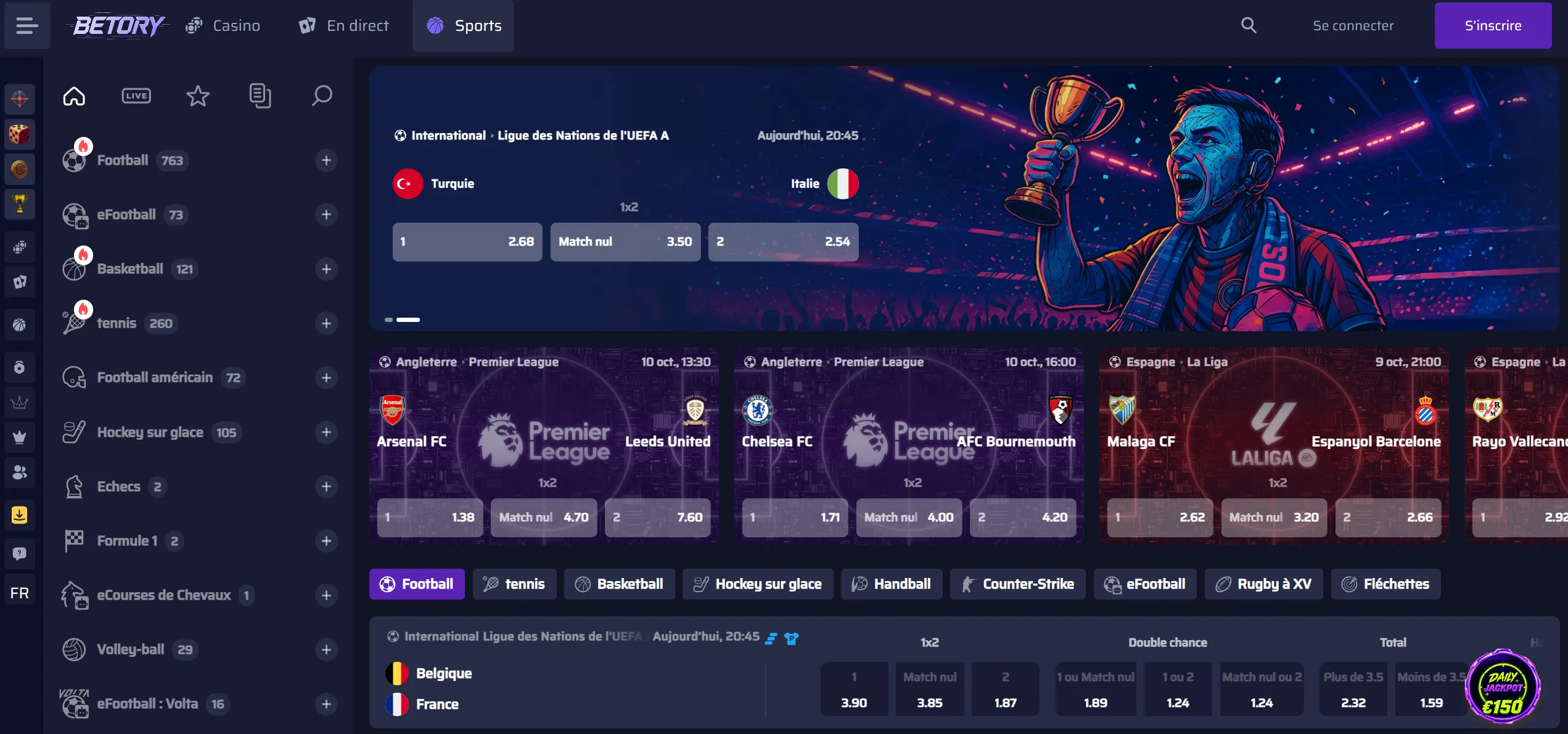The image size is (1568, 734).
Task: Switch to Rugby à XV tab
Action: (1263, 583)
